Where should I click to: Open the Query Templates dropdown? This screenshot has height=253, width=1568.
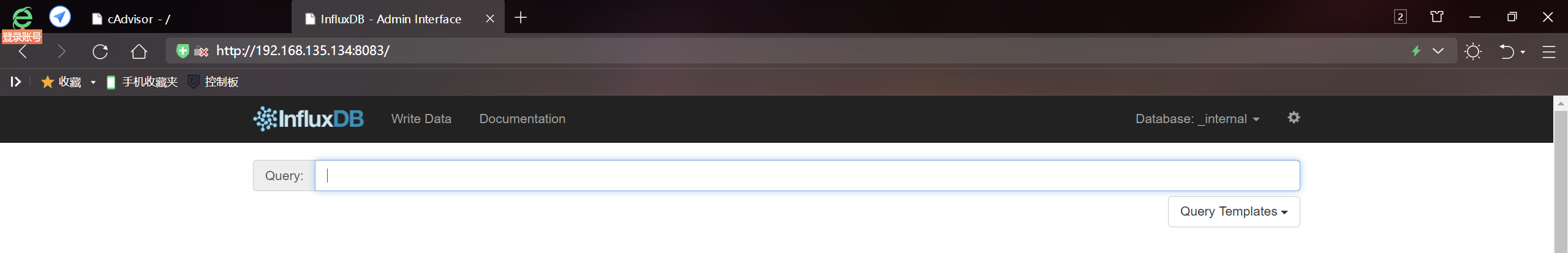(1234, 211)
